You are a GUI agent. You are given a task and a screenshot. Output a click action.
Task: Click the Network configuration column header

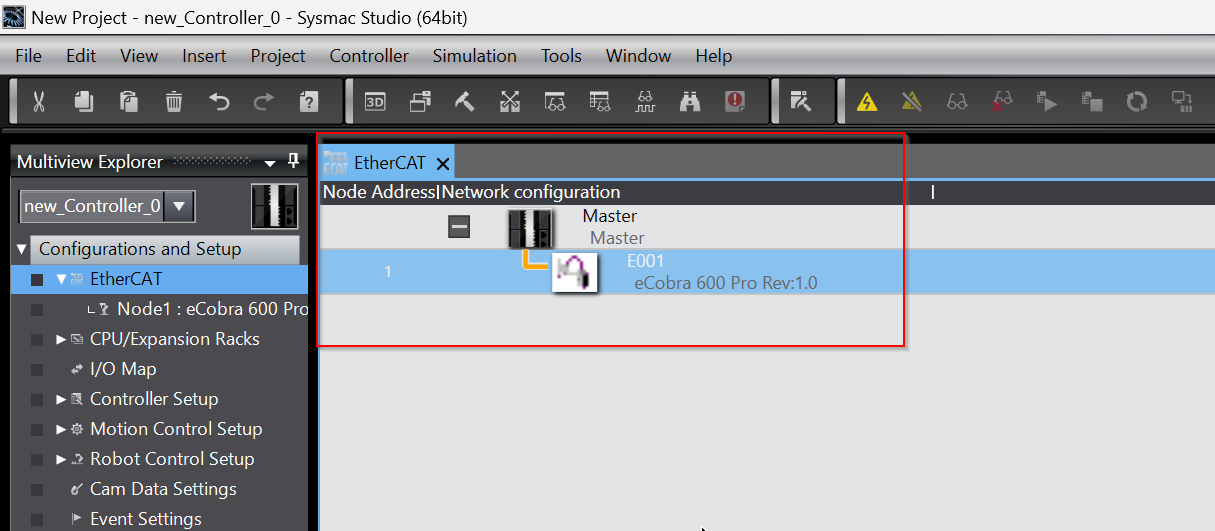tap(531, 192)
